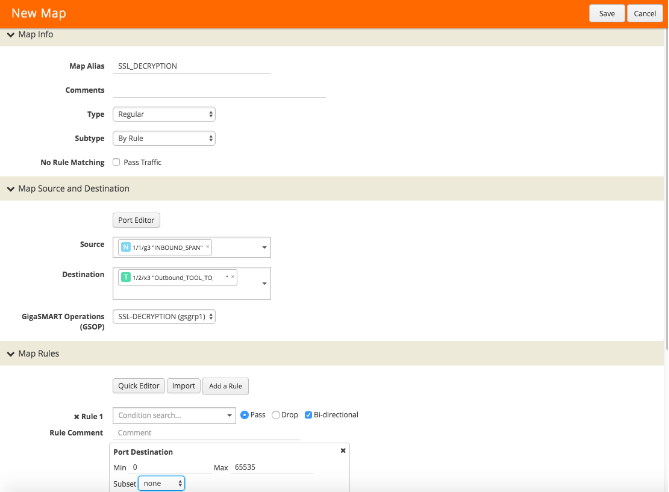Viewport: 669px width, 492px height.
Task: Select the Pass radio button
Action: [x=245, y=415]
